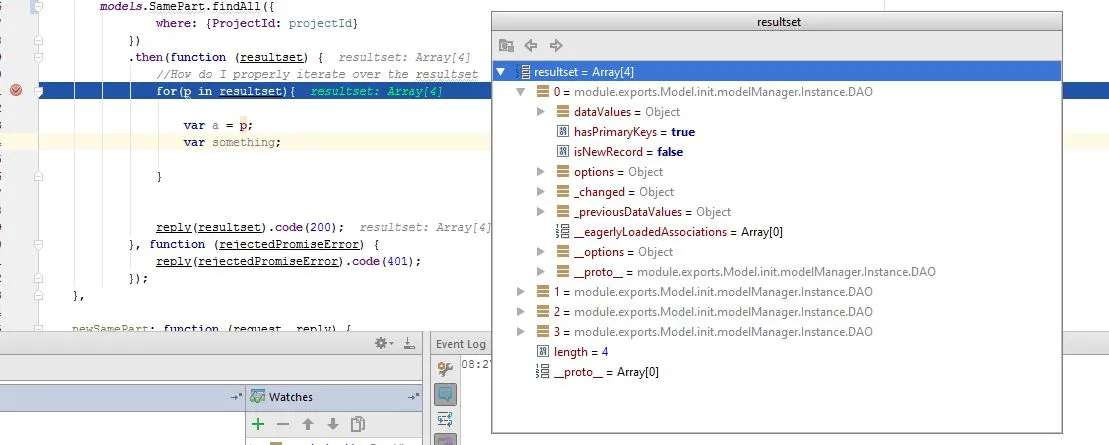Open the Event Log tab
The image size is (1109, 445).
click(x=460, y=344)
